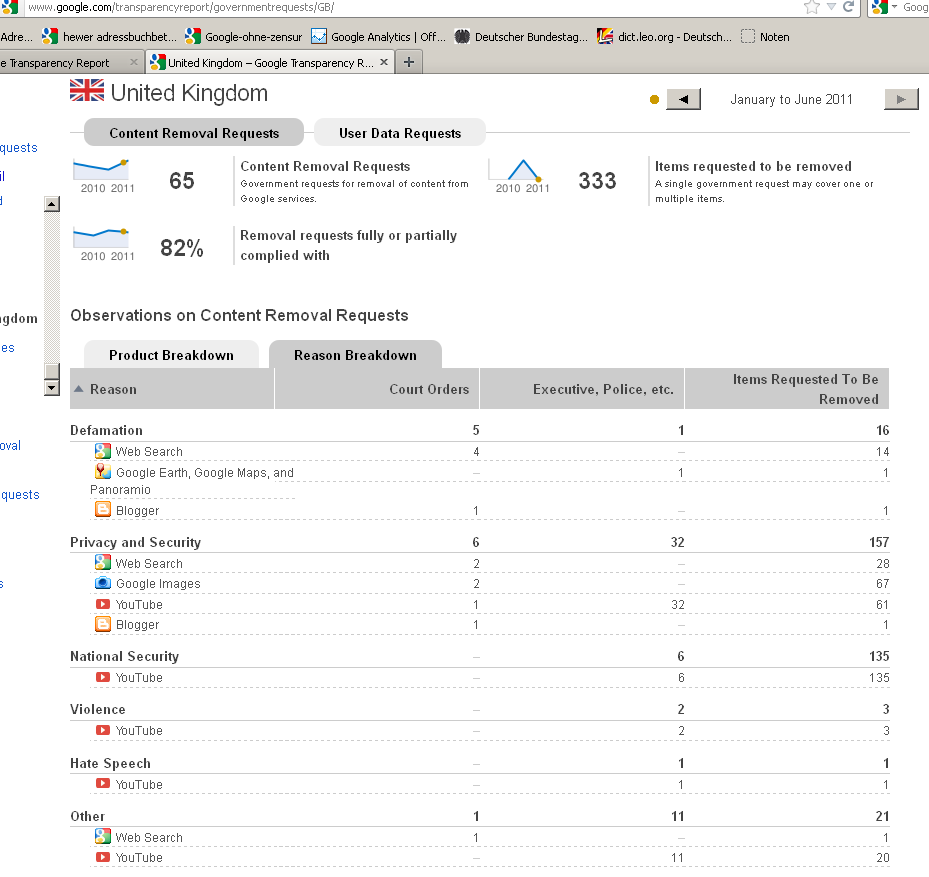This screenshot has width=929, height=877.
Task: Click the Defamation reason heading
Action: 106,430
